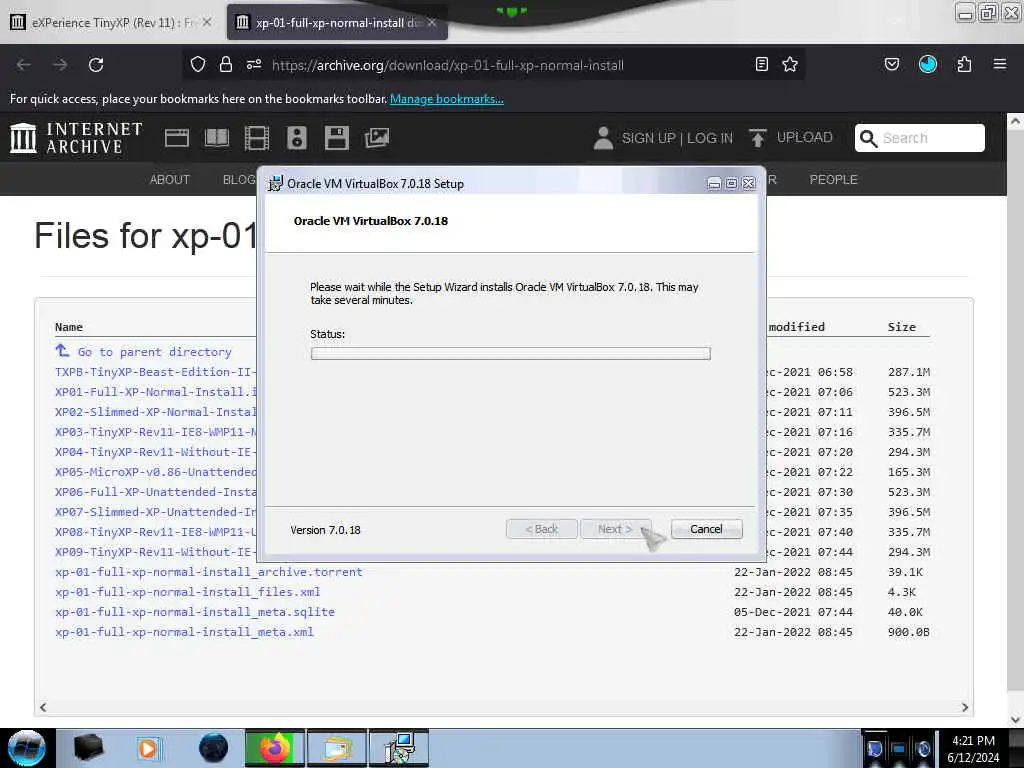The height and width of the screenshot is (768, 1024).
Task: Click the taskbar clock showing 4:21 PM
Action: tap(973, 741)
